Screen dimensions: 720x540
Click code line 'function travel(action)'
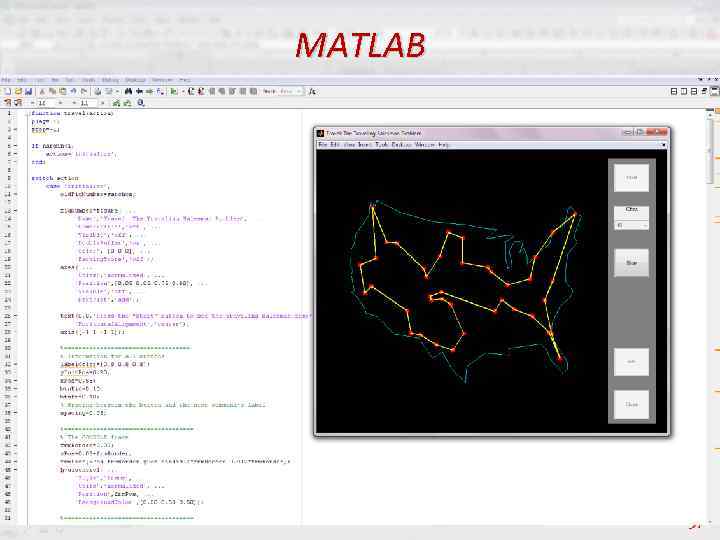click(72, 113)
